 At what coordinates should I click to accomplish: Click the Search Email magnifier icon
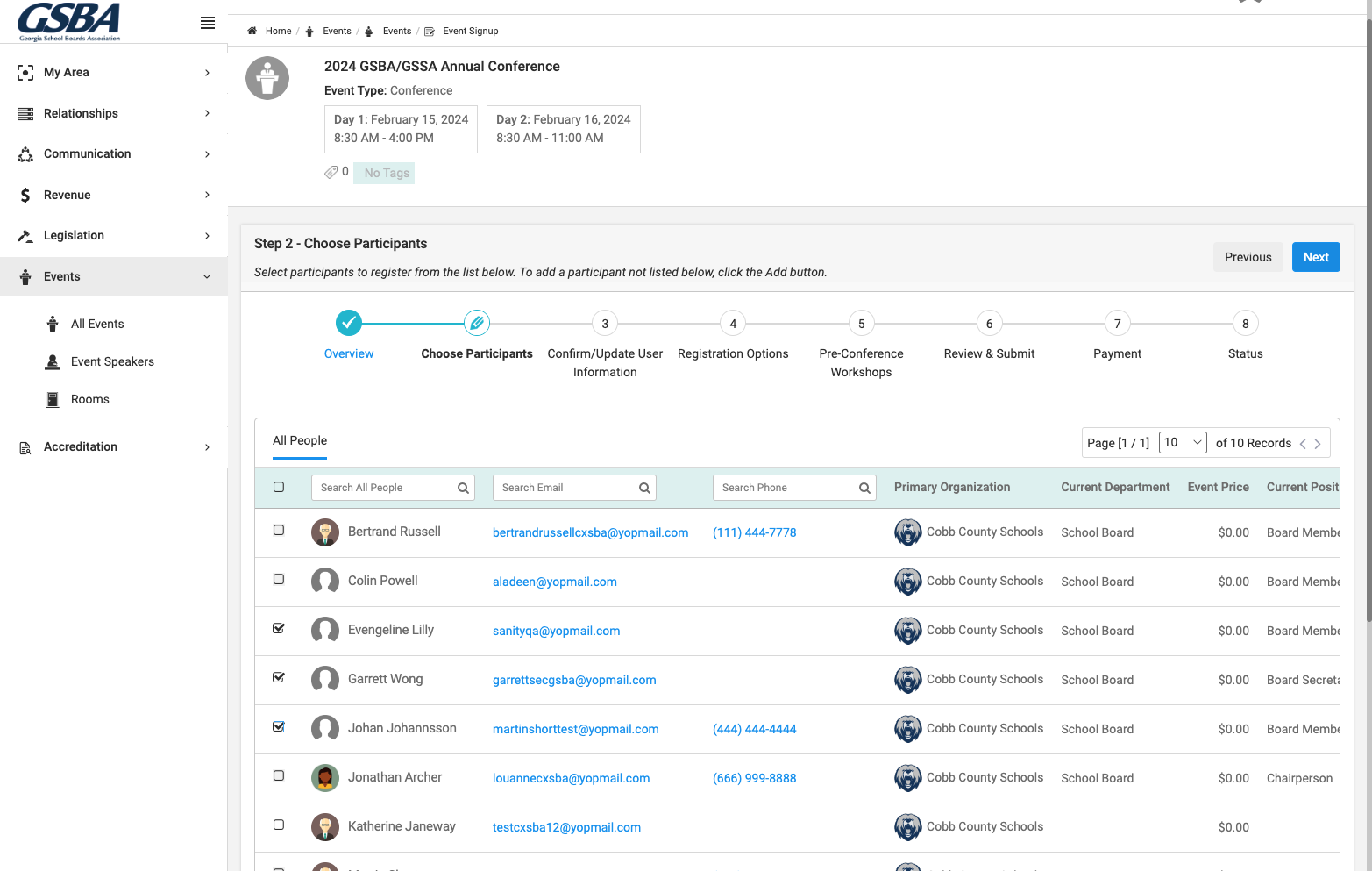tap(644, 489)
